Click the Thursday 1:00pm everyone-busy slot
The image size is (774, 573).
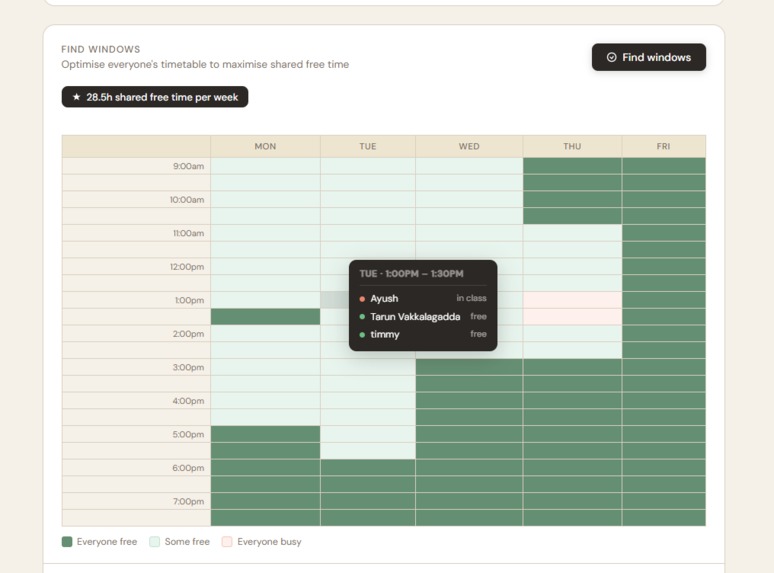(572, 300)
